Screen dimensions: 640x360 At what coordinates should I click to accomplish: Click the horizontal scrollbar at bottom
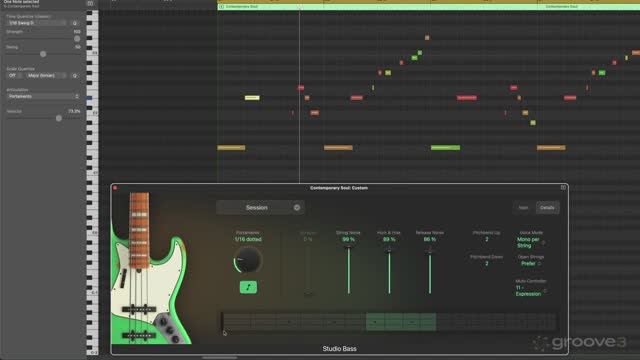(220, 358)
